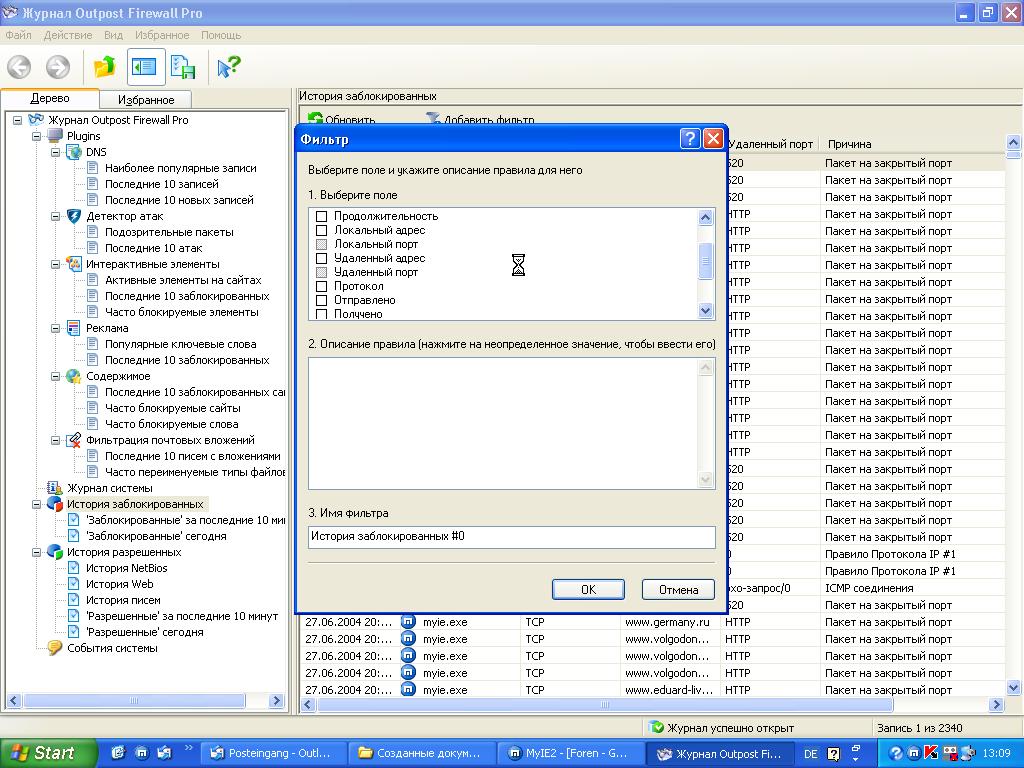This screenshot has width=1024, height=768.
Task: Click the root Журнал Outpost Firewall Pro icon
Action: coord(36,120)
